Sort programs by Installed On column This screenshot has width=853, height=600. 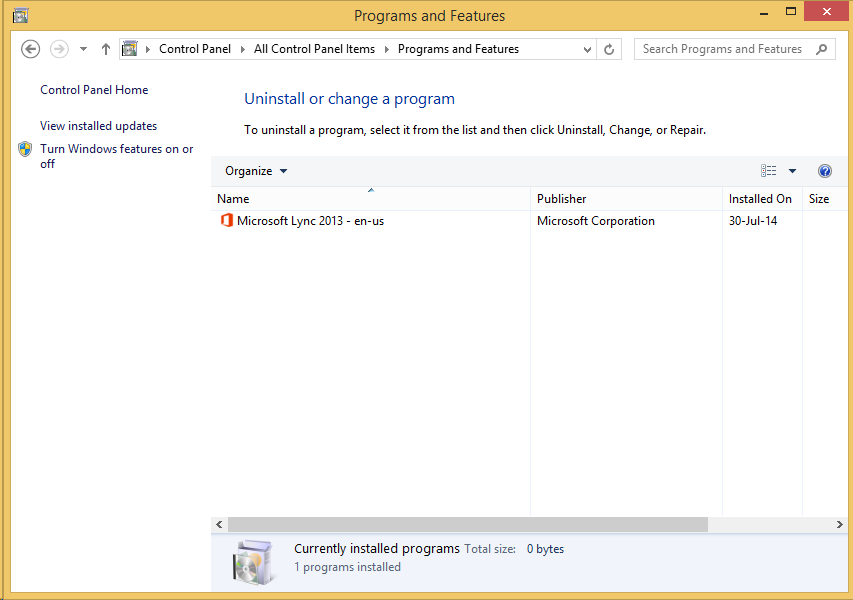tap(760, 199)
